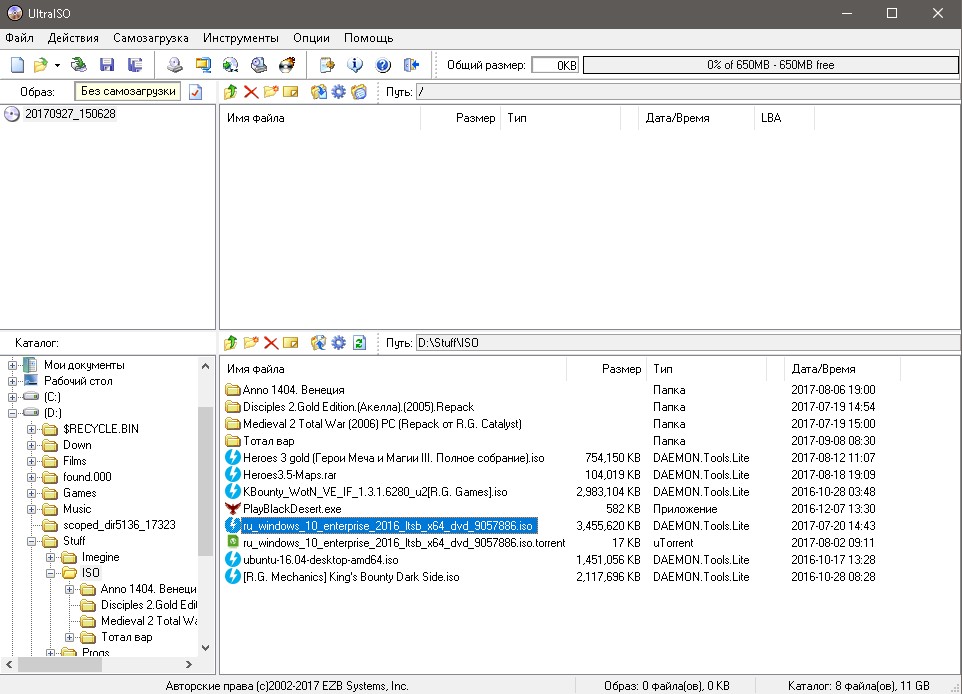
Task: Open the Помощь menu
Action: pyautogui.click(x=369, y=38)
